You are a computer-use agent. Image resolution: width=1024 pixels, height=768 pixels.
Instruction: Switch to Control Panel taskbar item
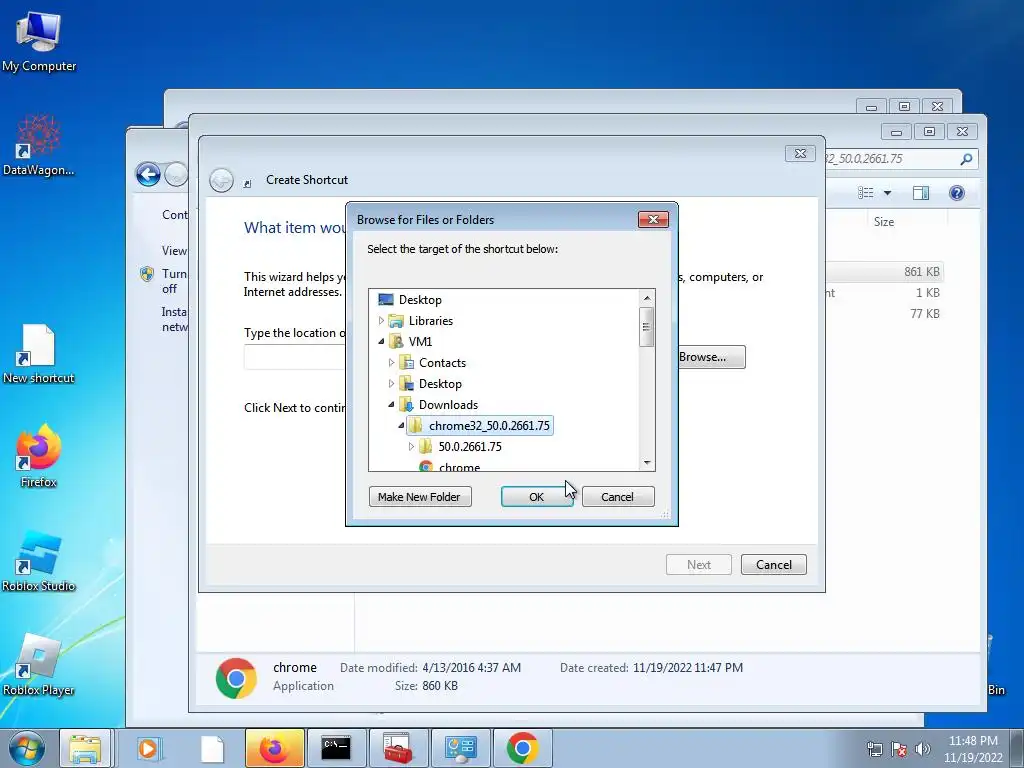click(x=460, y=748)
